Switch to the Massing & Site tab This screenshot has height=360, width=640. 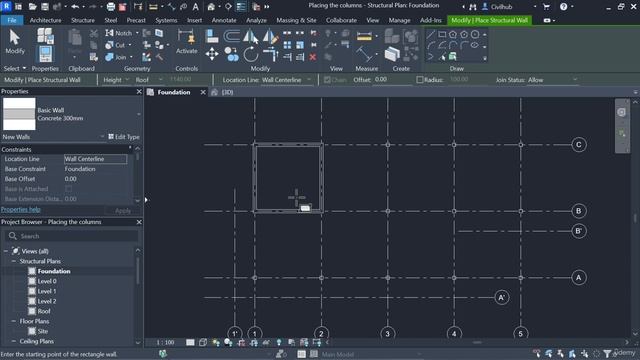pyautogui.click(x=296, y=20)
